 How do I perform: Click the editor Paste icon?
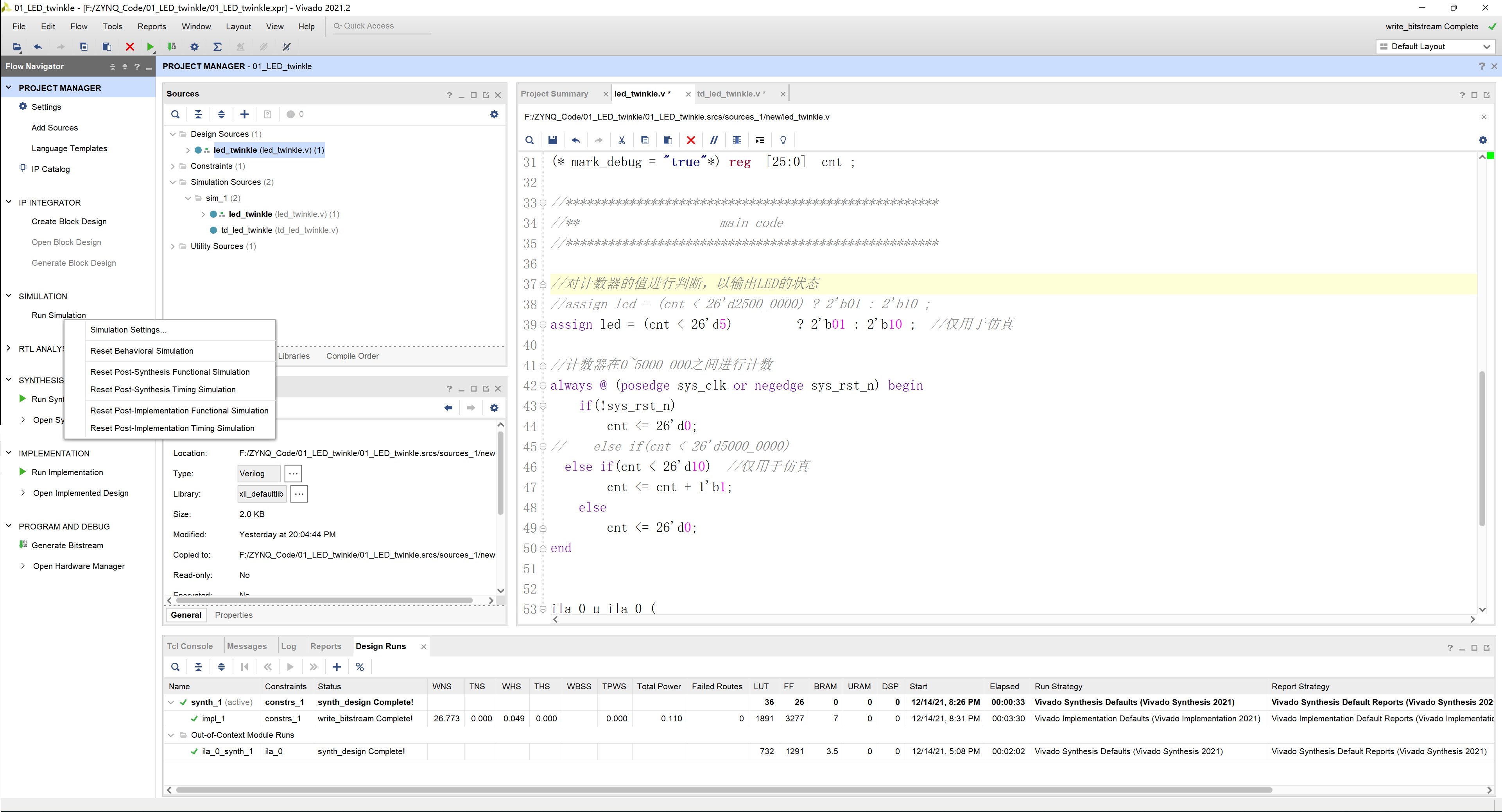(x=668, y=140)
